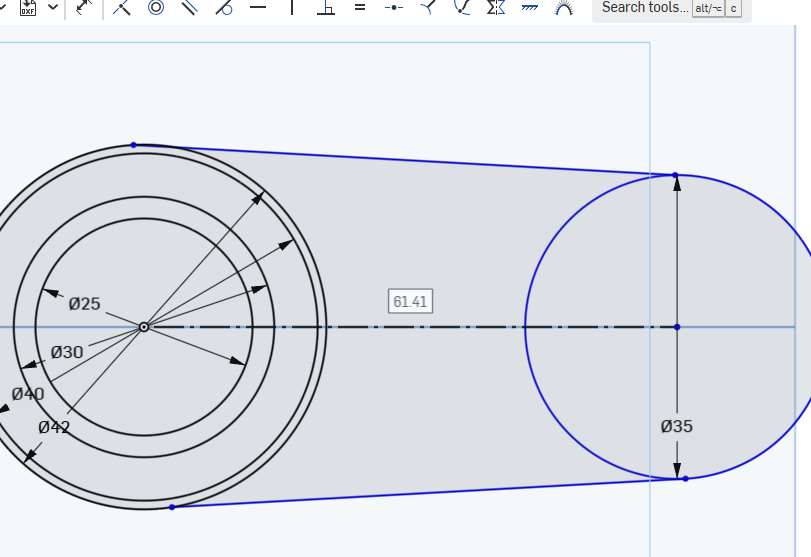Pick the Parallel constraint tool
Viewport: 811px width, 557px height.
click(x=190, y=7)
